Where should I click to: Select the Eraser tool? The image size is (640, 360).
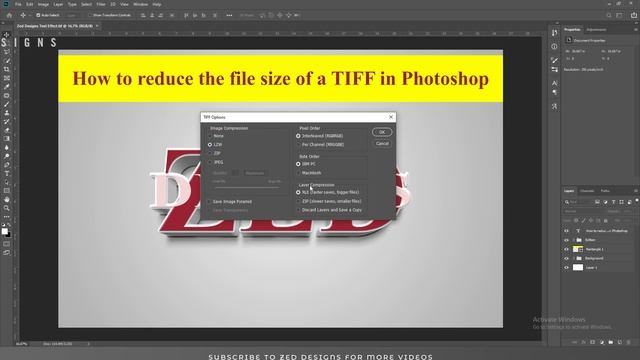(x=7, y=130)
